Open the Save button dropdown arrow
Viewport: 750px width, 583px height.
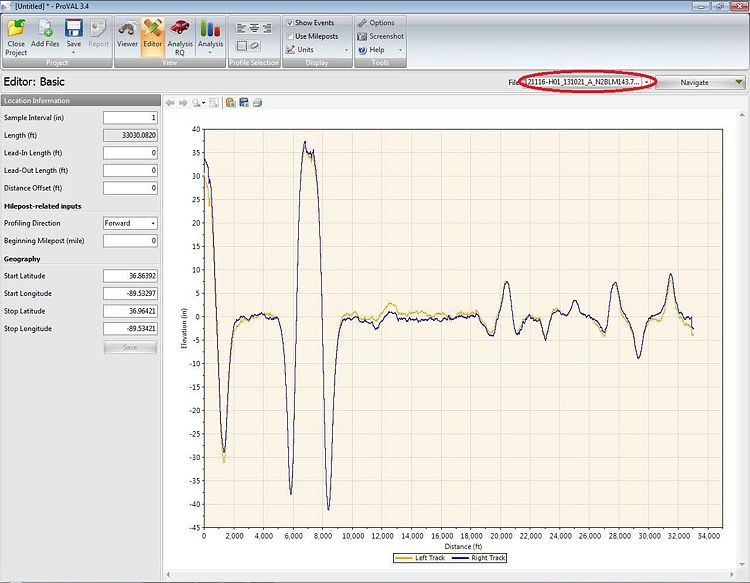coord(74,52)
